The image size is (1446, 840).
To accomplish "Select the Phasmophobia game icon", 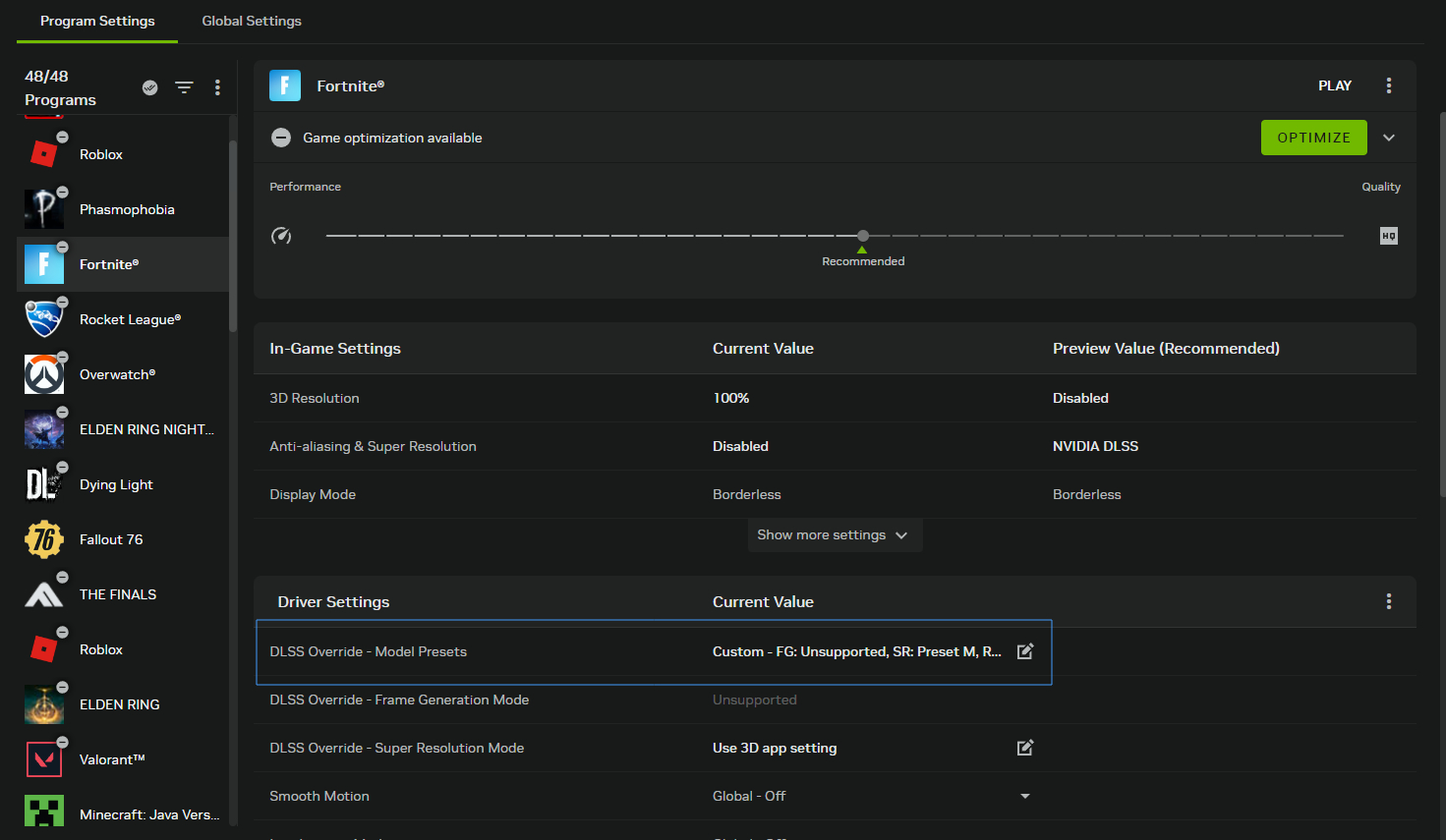I will (x=44, y=209).
